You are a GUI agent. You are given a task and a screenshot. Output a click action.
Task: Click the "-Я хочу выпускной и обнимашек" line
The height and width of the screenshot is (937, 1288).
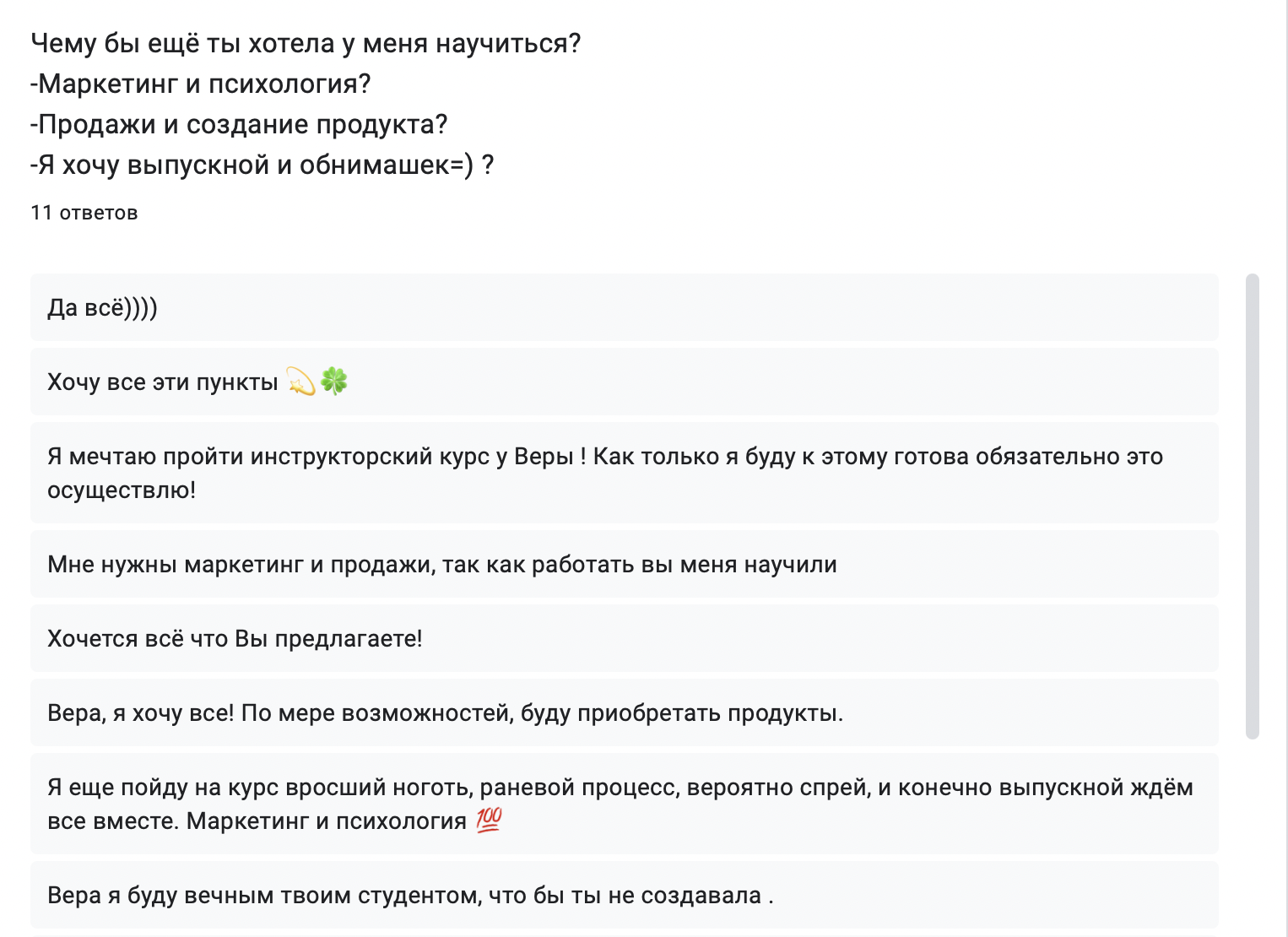(x=262, y=165)
